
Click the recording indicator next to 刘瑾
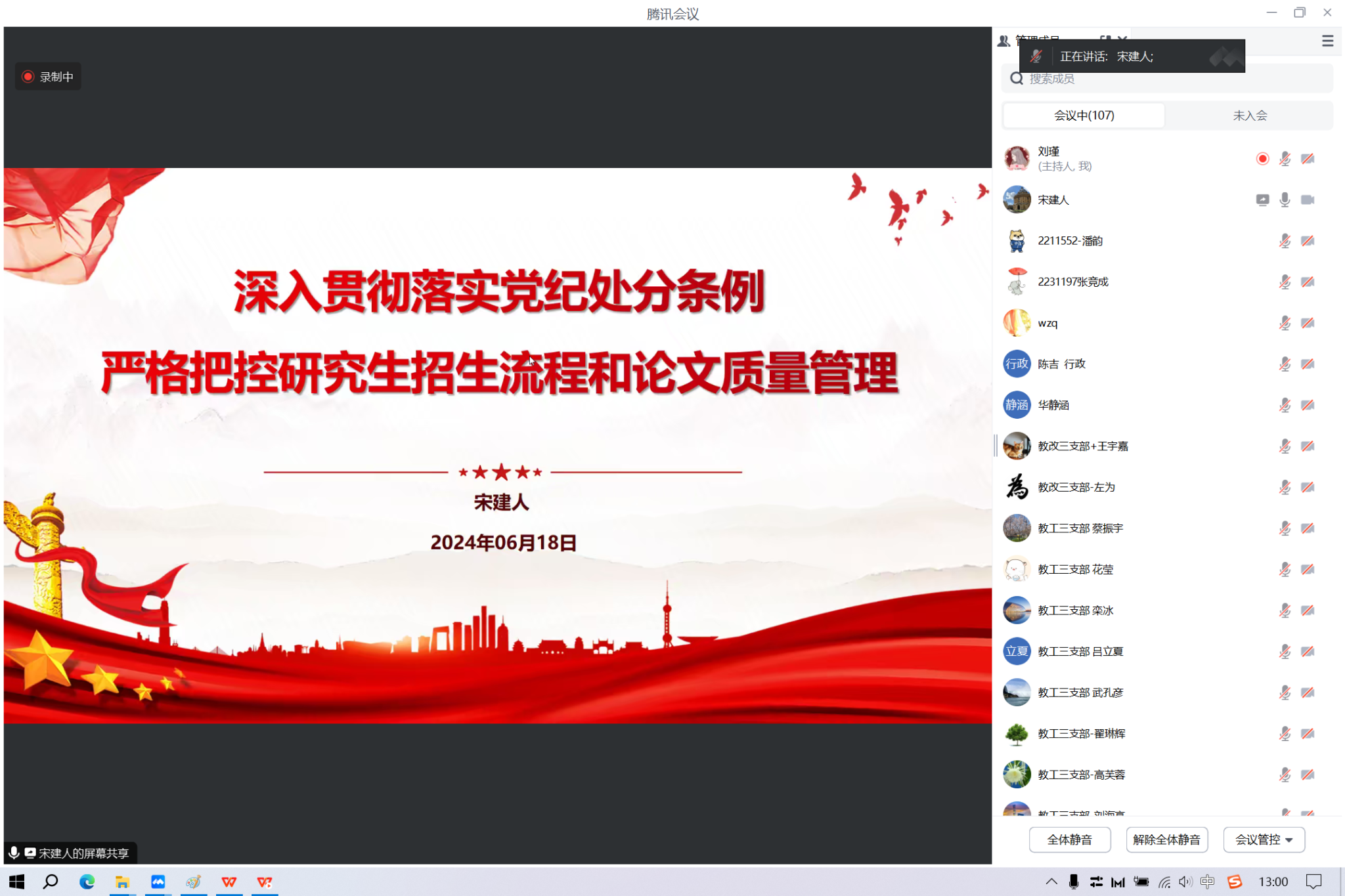click(x=1262, y=159)
